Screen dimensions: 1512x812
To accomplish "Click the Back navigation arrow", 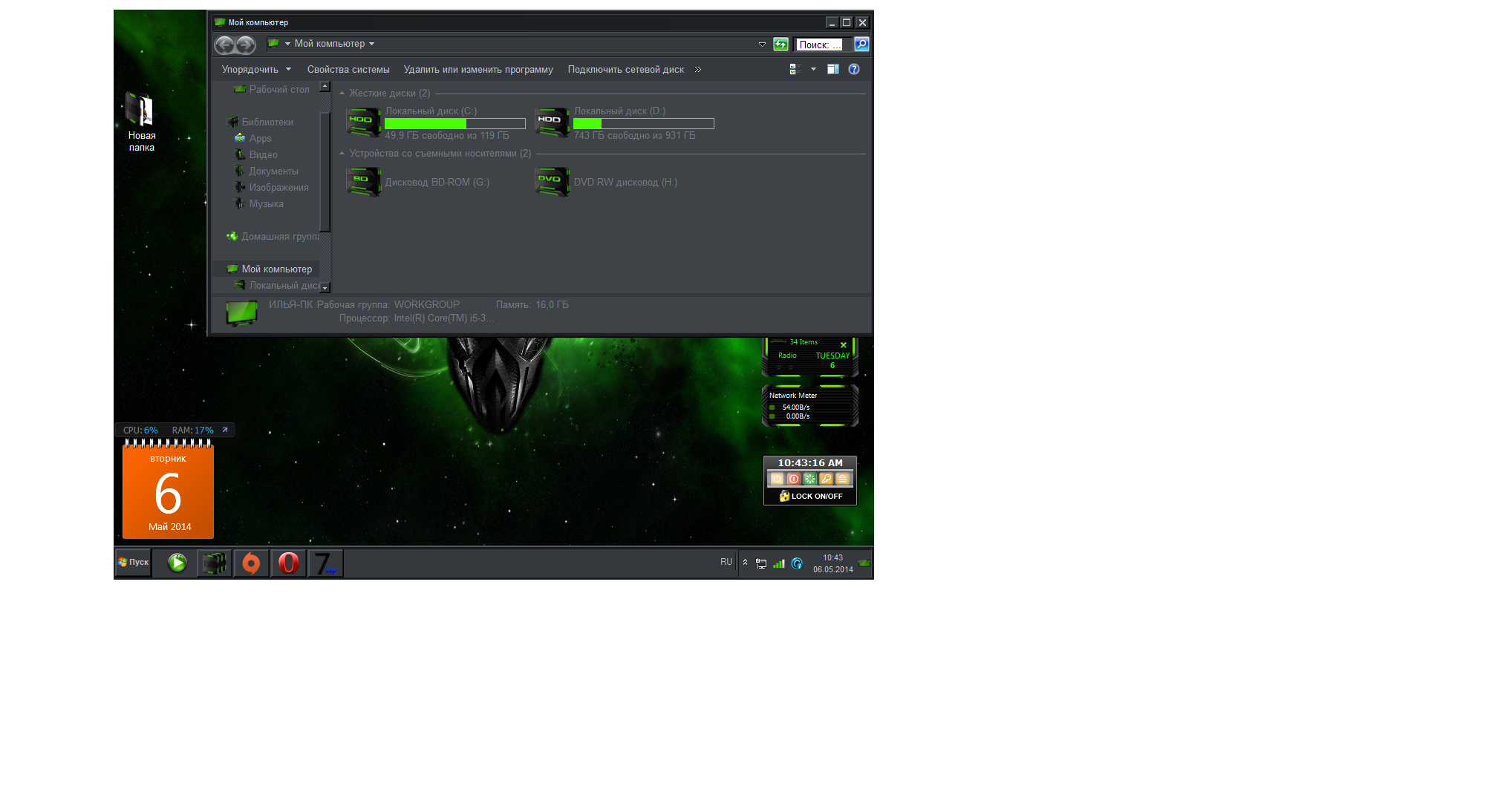I will pos(224,45).
